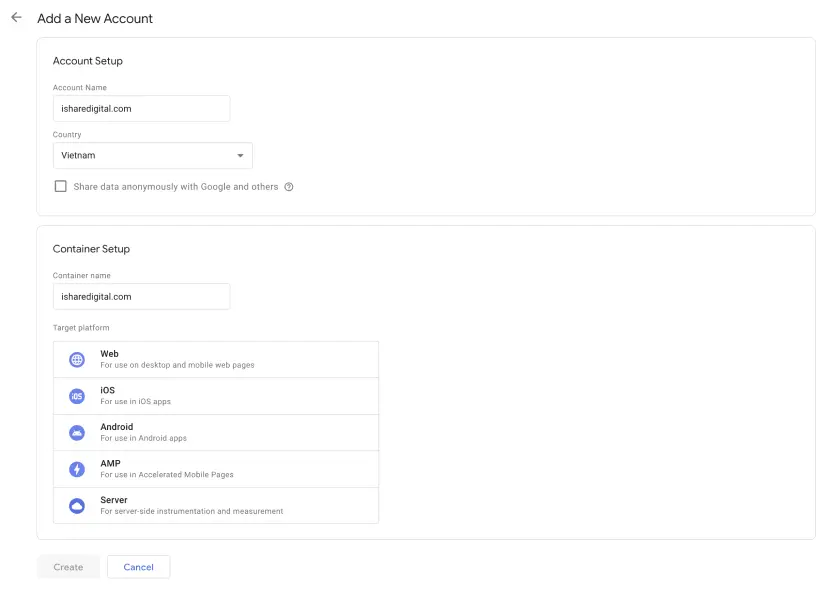This screenshot has width=826, height=591.
Task: Click 'For server-side instrumentation and measurement' text
Action: click(x=192, y=511)
